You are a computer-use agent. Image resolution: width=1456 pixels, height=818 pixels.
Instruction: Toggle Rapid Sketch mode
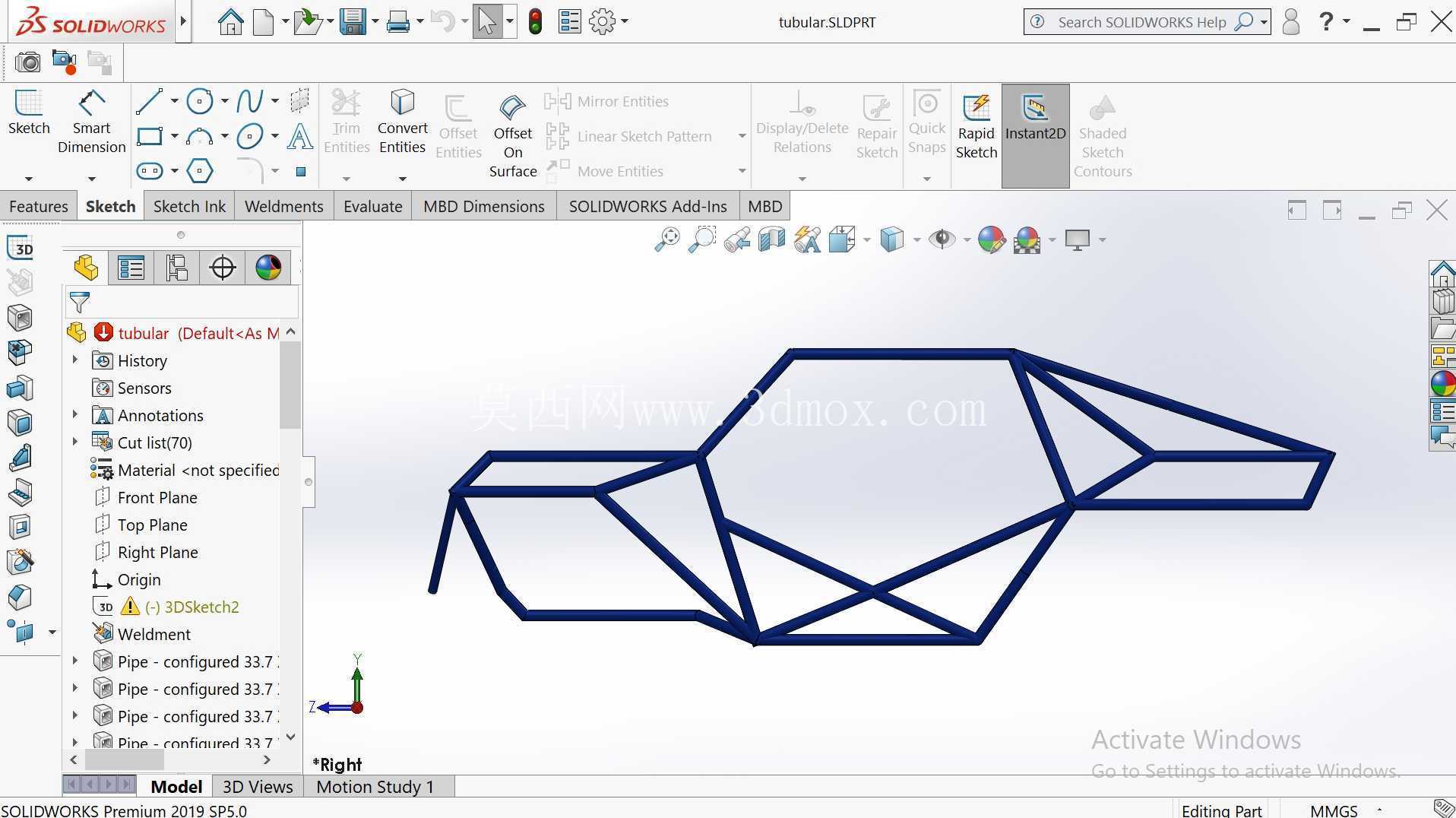coord(976,126)
